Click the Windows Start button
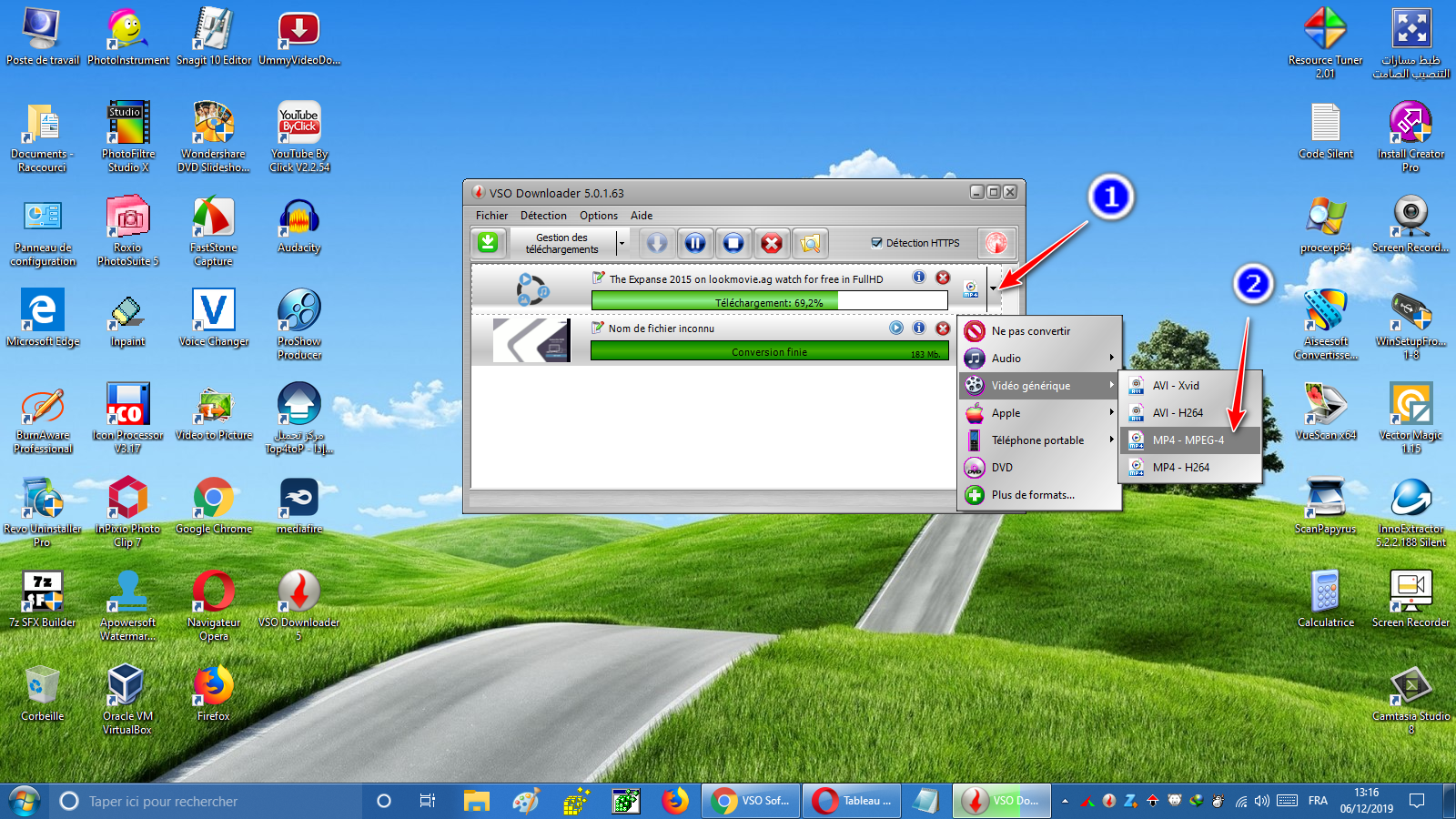Screen dimensions: 1456x819 coord(24,801)
